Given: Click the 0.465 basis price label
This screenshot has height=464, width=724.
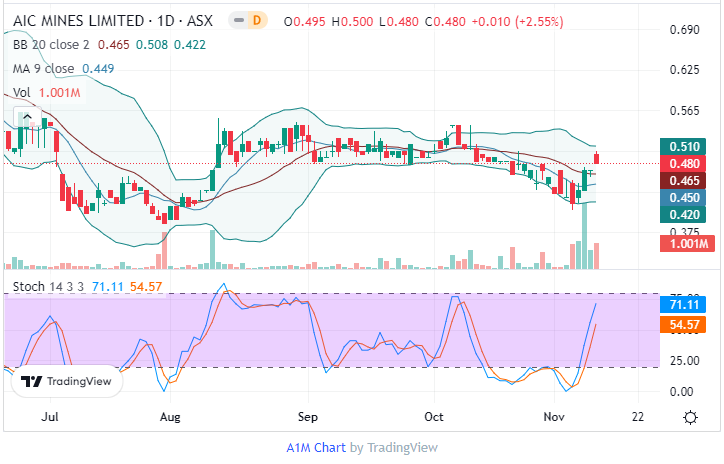Looking at the screenshot, I should [x=683, y=181].
